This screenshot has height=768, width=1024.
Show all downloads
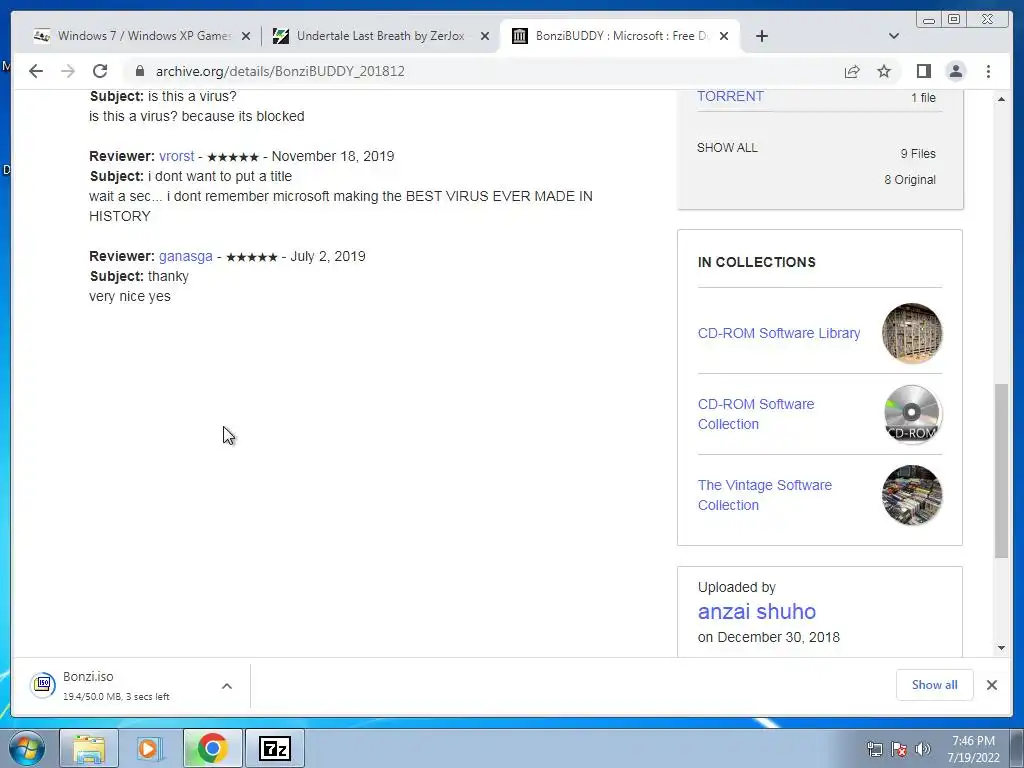[935, 684]
